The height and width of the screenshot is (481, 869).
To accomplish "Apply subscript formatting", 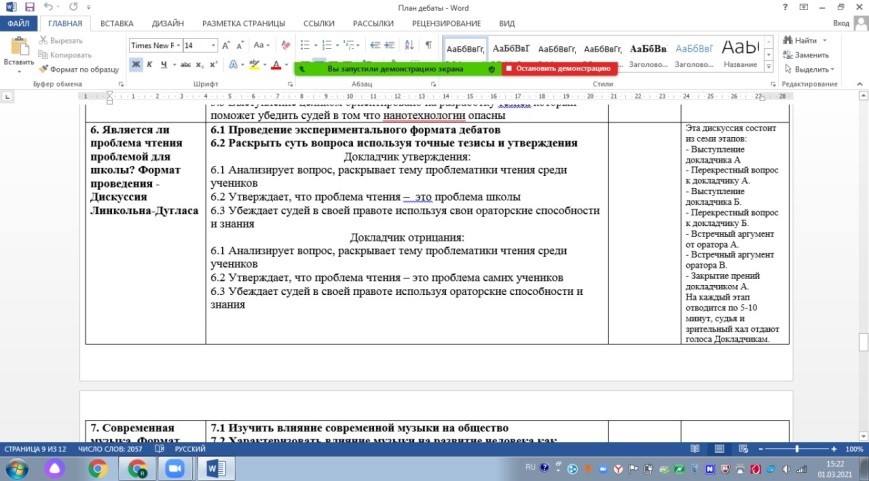I will [200, 65].
